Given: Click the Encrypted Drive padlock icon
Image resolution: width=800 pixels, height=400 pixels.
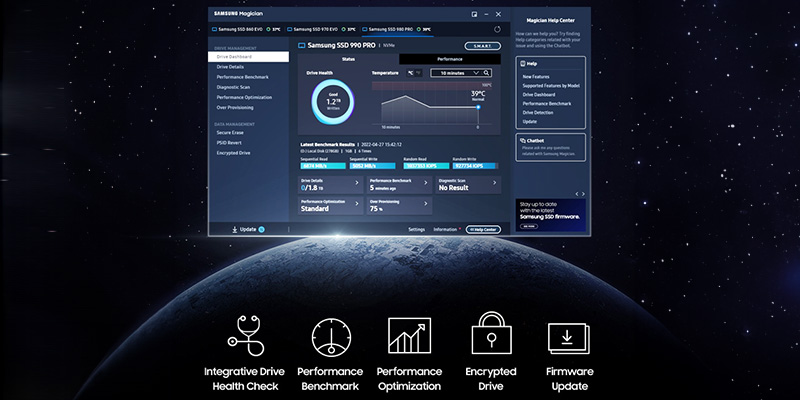Looking at the screenshot, I should pos(491,333).
